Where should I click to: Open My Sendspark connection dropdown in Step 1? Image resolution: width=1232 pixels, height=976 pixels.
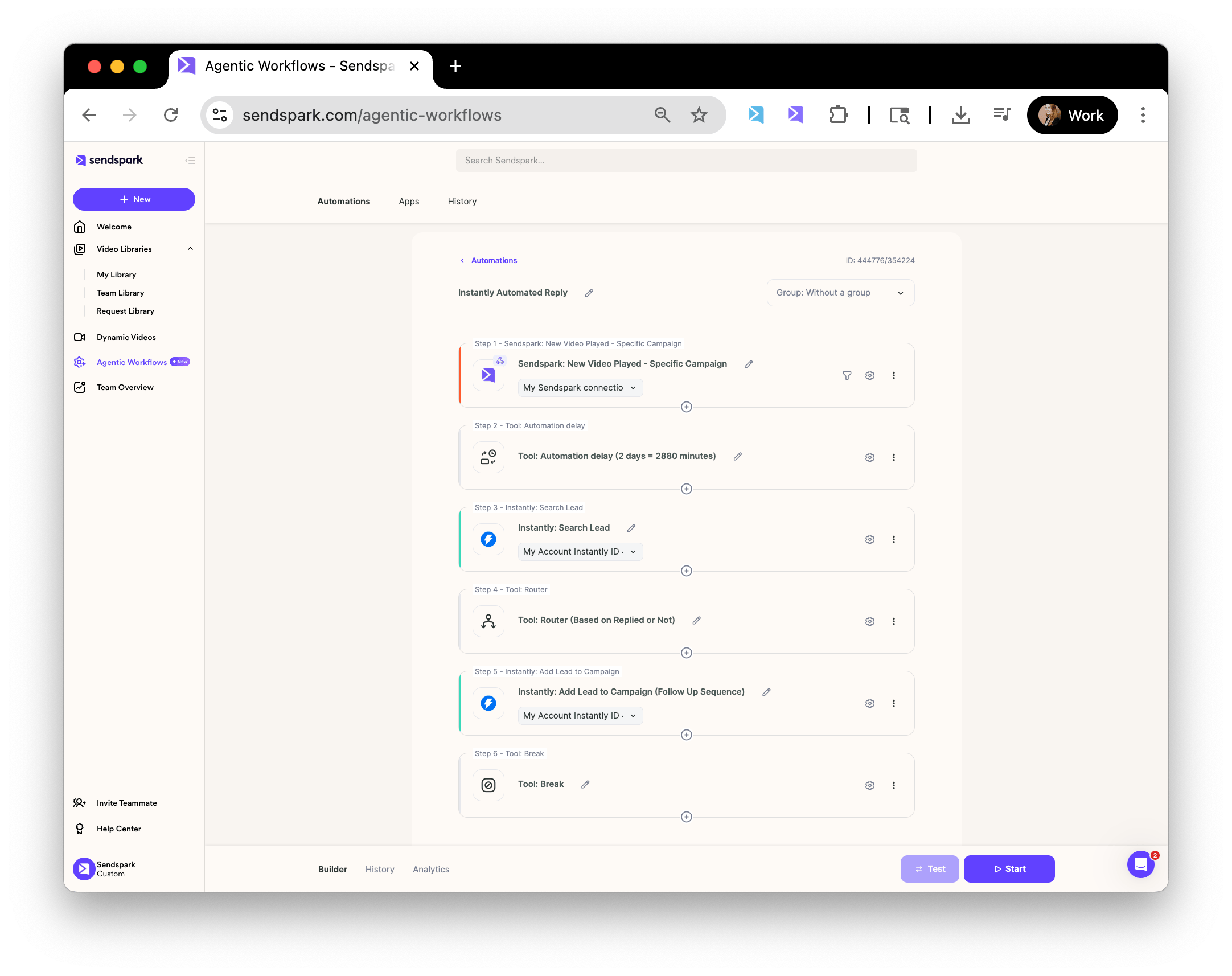point(580,387)
